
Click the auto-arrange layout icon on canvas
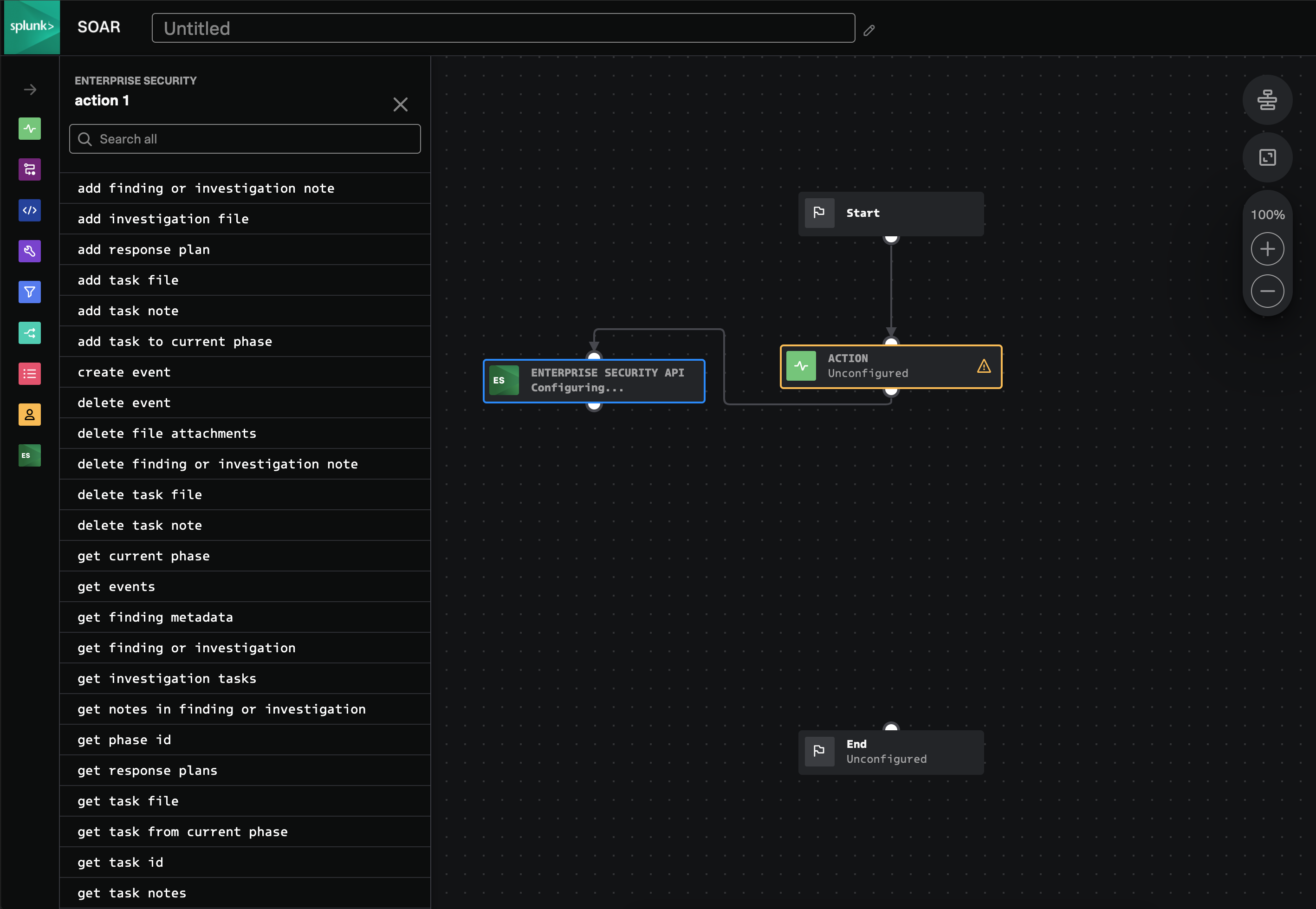tap(1267, 100)
